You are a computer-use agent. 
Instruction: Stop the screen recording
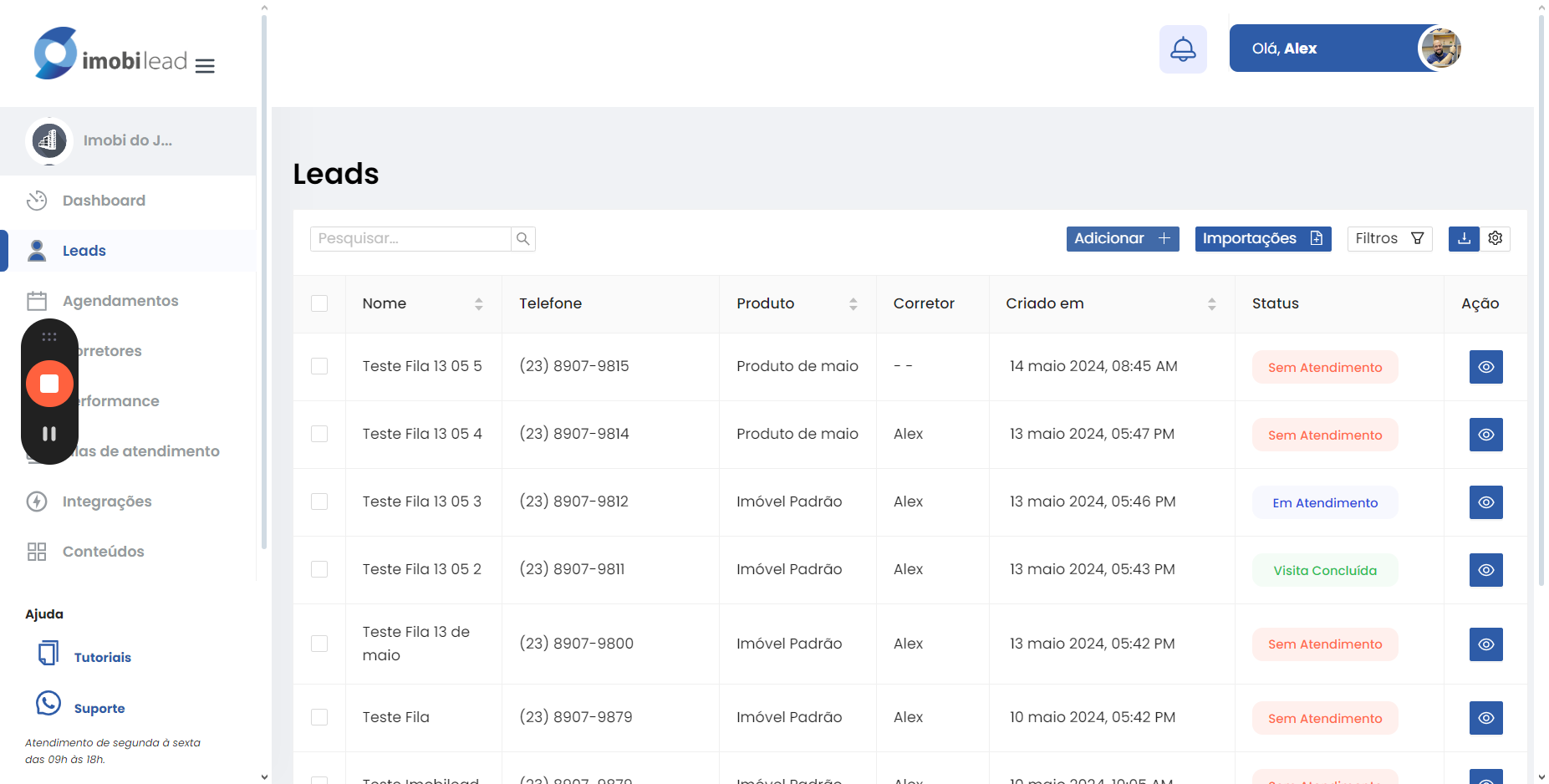(49, 384)
